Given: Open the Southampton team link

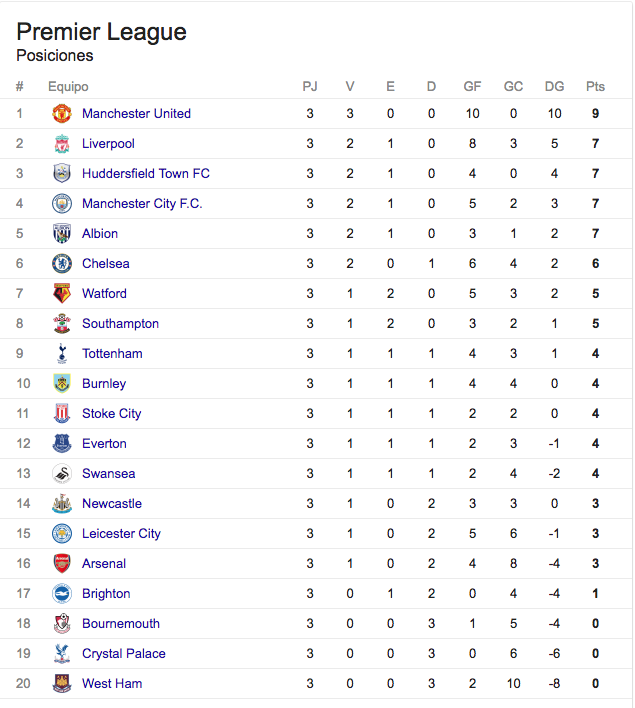Looking at the screenshot, I should pos(120,324).
